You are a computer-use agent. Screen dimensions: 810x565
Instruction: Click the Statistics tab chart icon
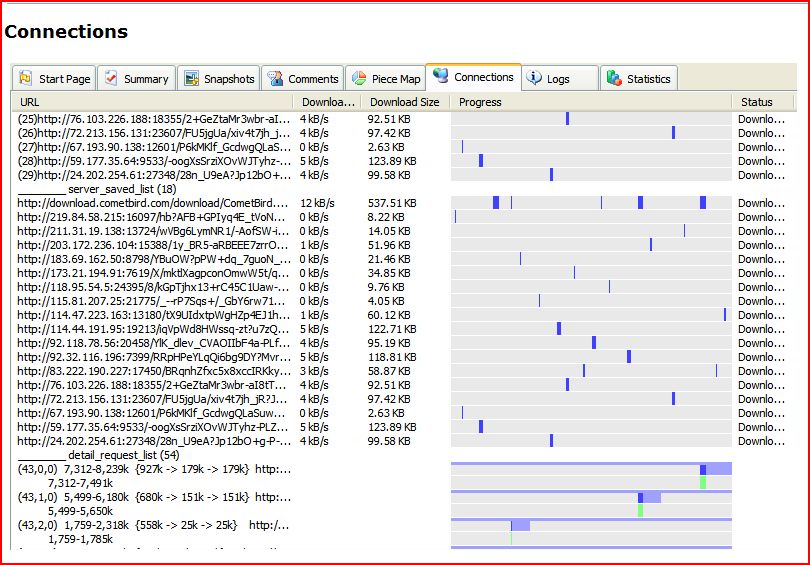point(614,78)
